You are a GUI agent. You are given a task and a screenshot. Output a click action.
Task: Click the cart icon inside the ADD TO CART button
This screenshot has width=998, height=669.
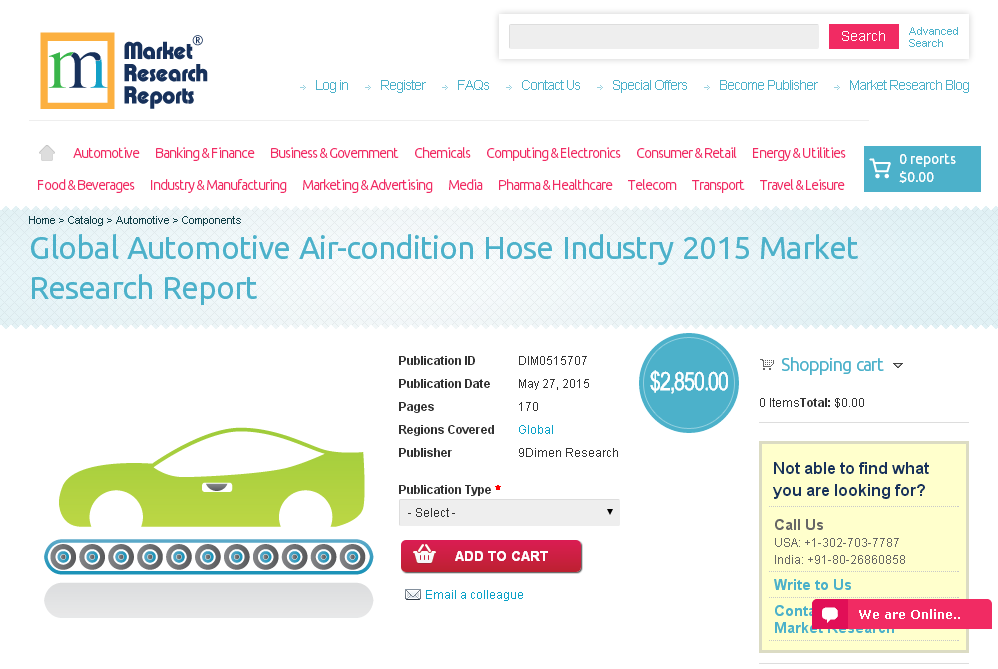[x=424, y=556]
